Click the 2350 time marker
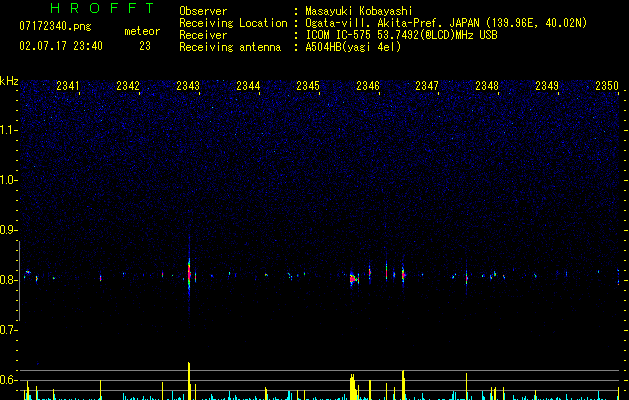The image size is (629, 400). (607, 86)
